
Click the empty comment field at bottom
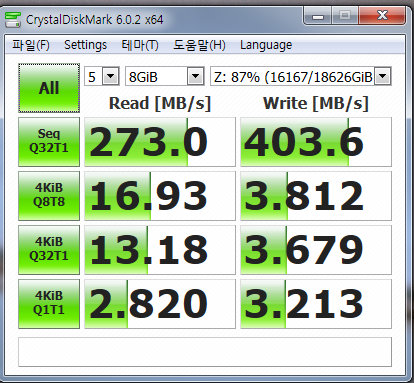coord(205,352)
